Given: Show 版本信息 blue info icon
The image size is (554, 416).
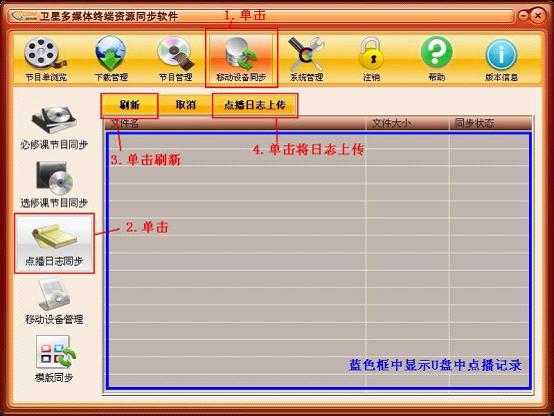Looking at the screenshot, I should click(501, 54).
